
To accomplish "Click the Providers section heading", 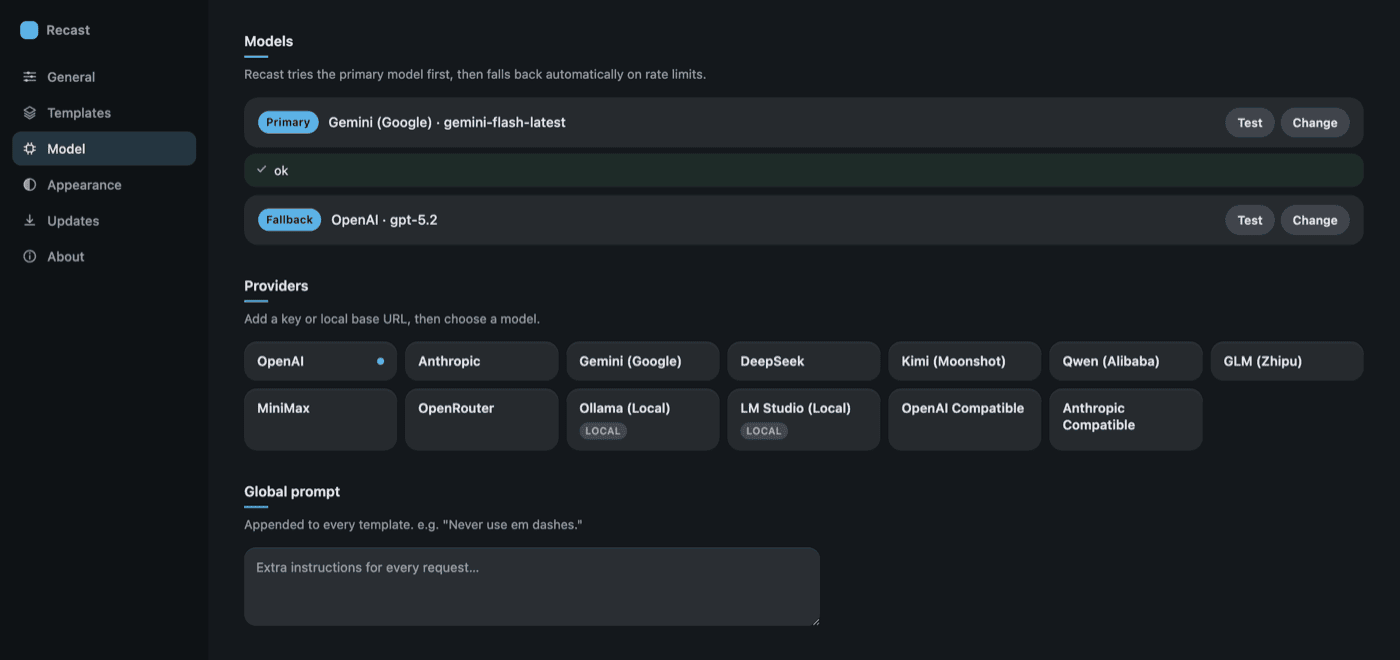I will coord(276,286).
